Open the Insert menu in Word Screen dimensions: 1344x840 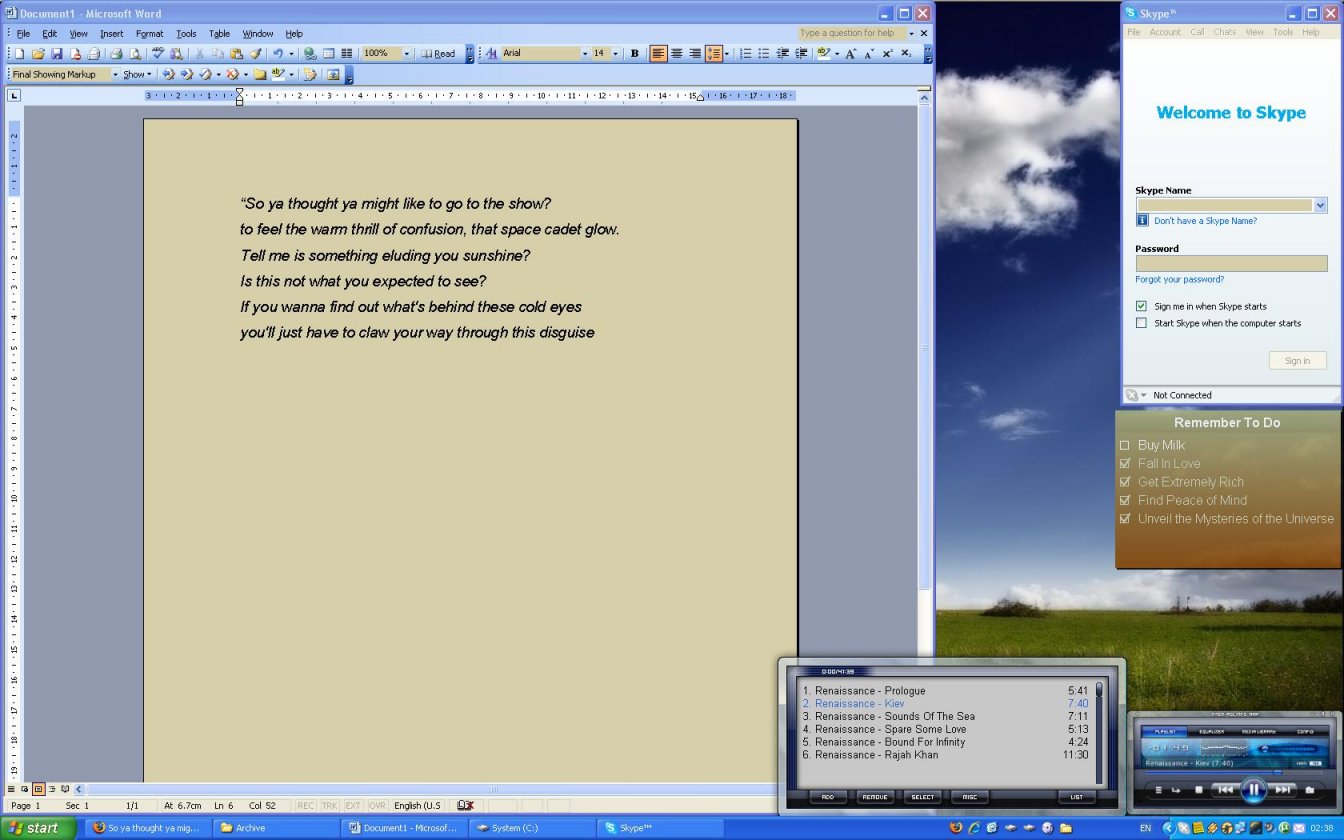pyautogui.click(x=112, y=34)
